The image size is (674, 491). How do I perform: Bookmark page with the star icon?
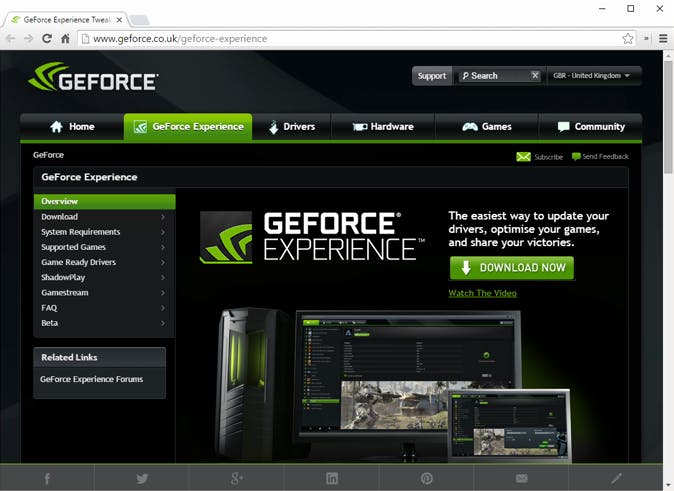[x=628, y=39]
